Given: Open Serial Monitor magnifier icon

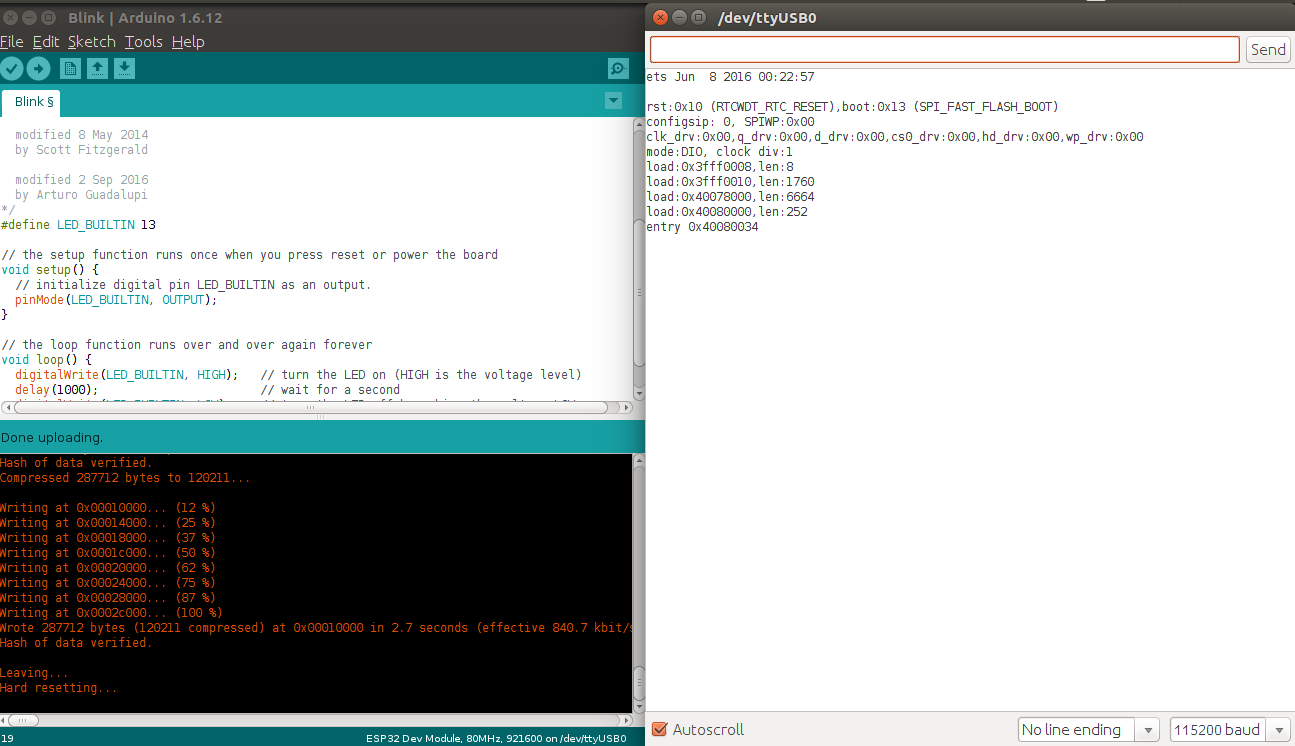Looking at the screenshot, I should (618, 68).
